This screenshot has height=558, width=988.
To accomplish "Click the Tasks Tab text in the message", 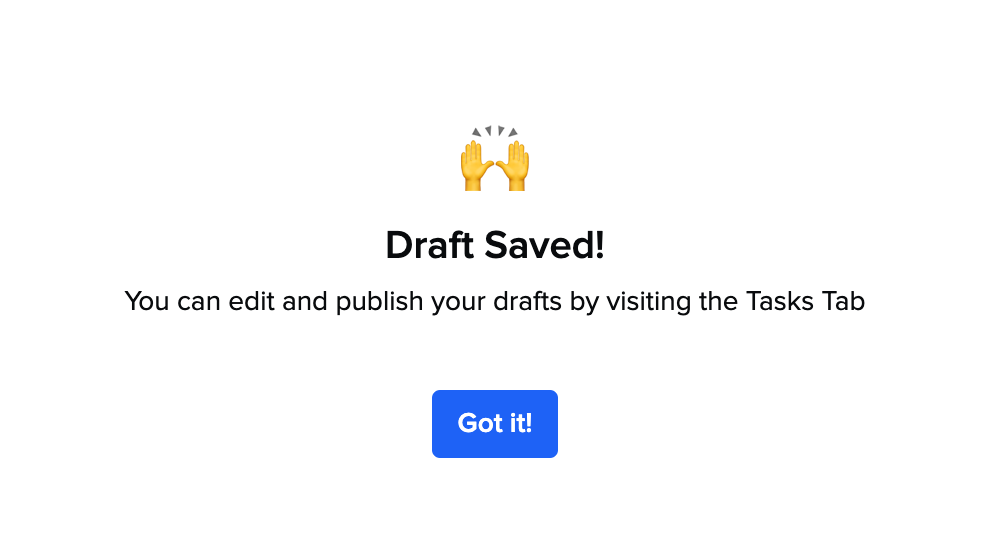I will point(805,301).
